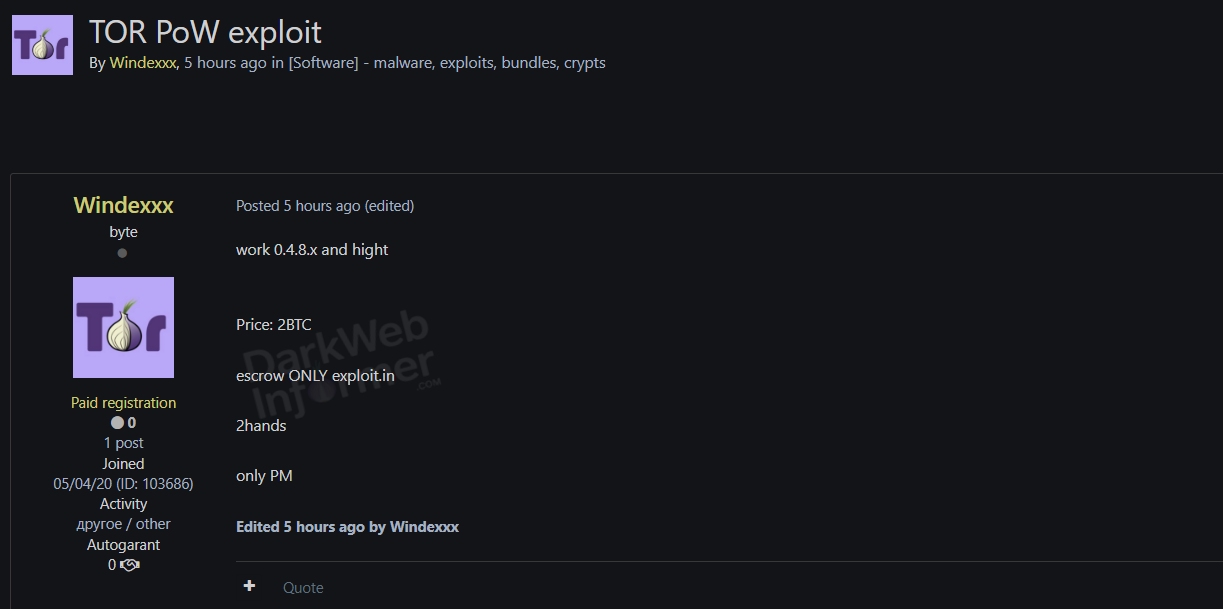Open the Windexxx username above the avatar
This screenshot has height=609, width=1223.
click(124, 205)
